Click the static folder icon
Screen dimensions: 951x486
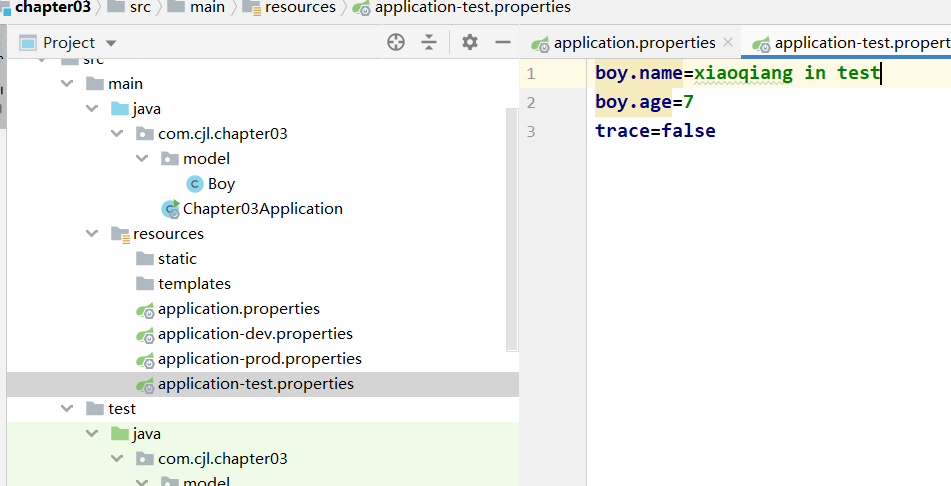coord(145,259)
